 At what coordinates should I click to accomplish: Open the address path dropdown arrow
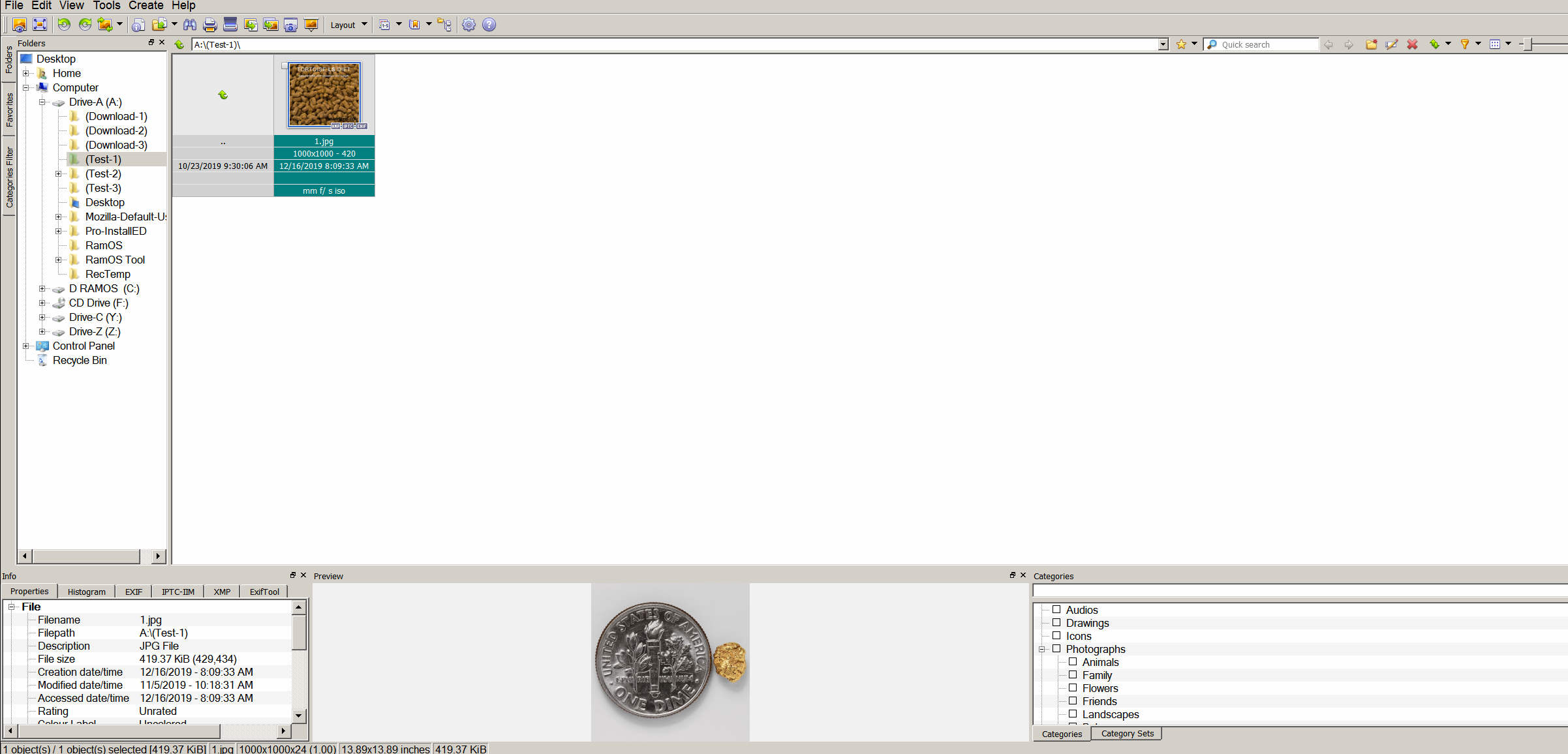point(1163,44)
